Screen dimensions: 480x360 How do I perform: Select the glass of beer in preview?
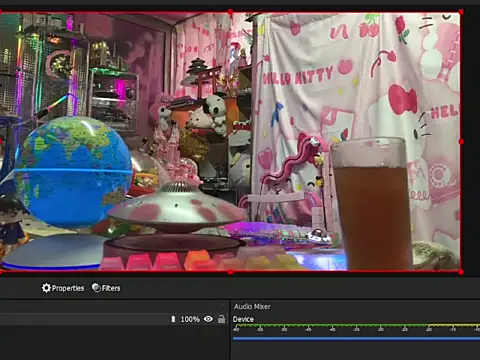point(371,203)
